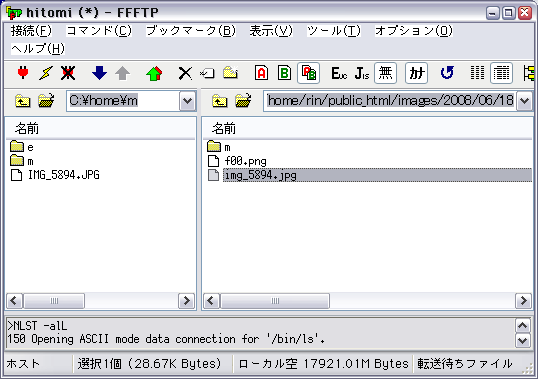
Task: Click the 名前 column header in local pane
Action: pyautogui.click(x=101, y=129)
